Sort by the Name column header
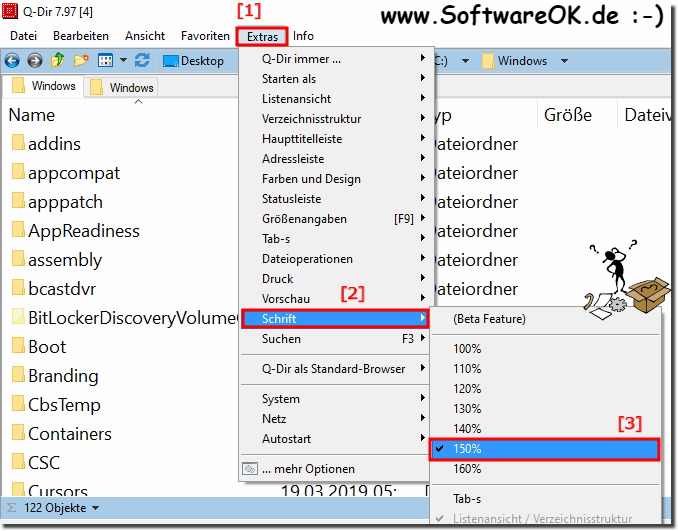This screenshot has width=678, height=531. pos(32,115)
